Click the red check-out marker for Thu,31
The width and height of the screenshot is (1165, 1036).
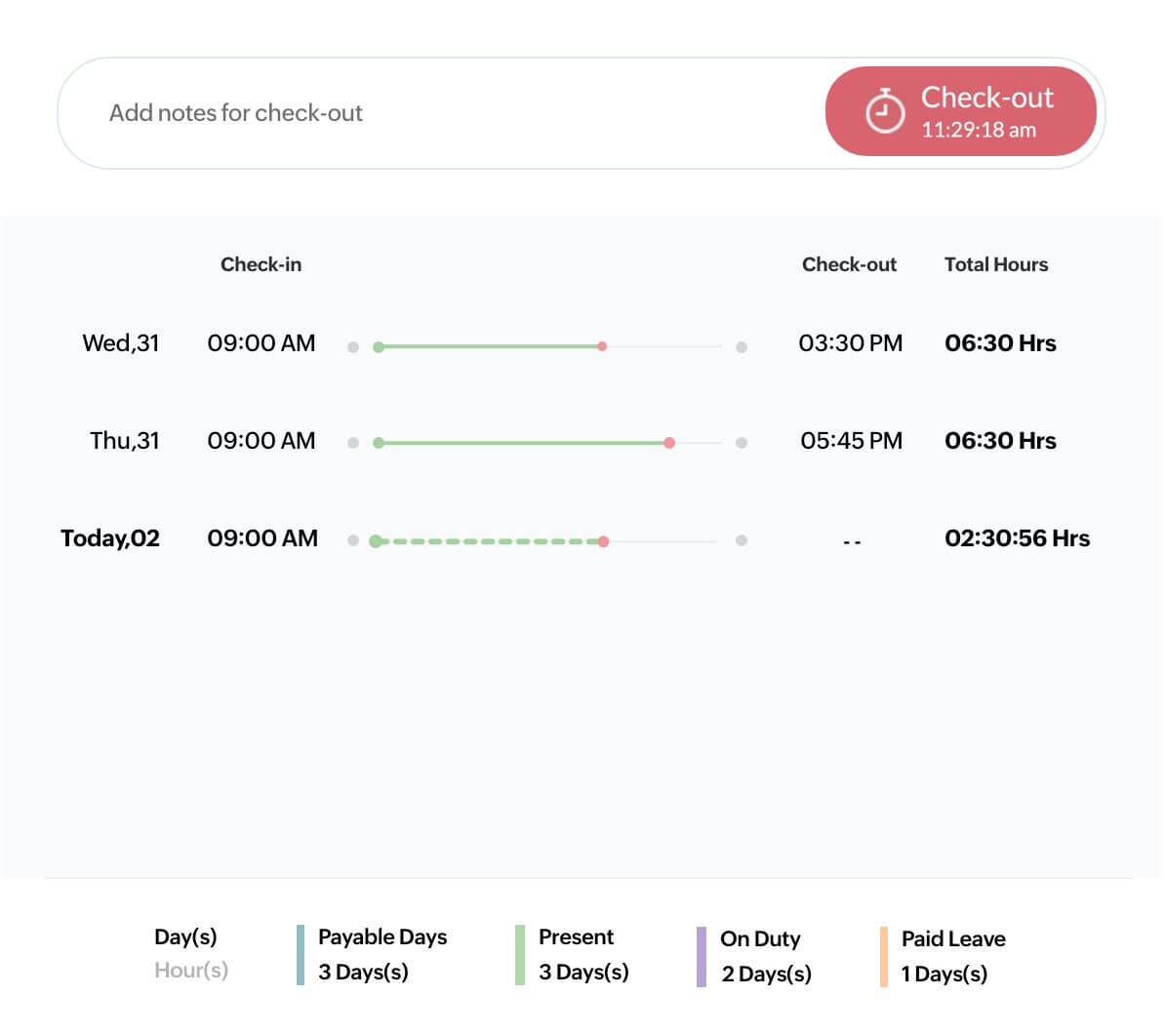pos(669,443)
